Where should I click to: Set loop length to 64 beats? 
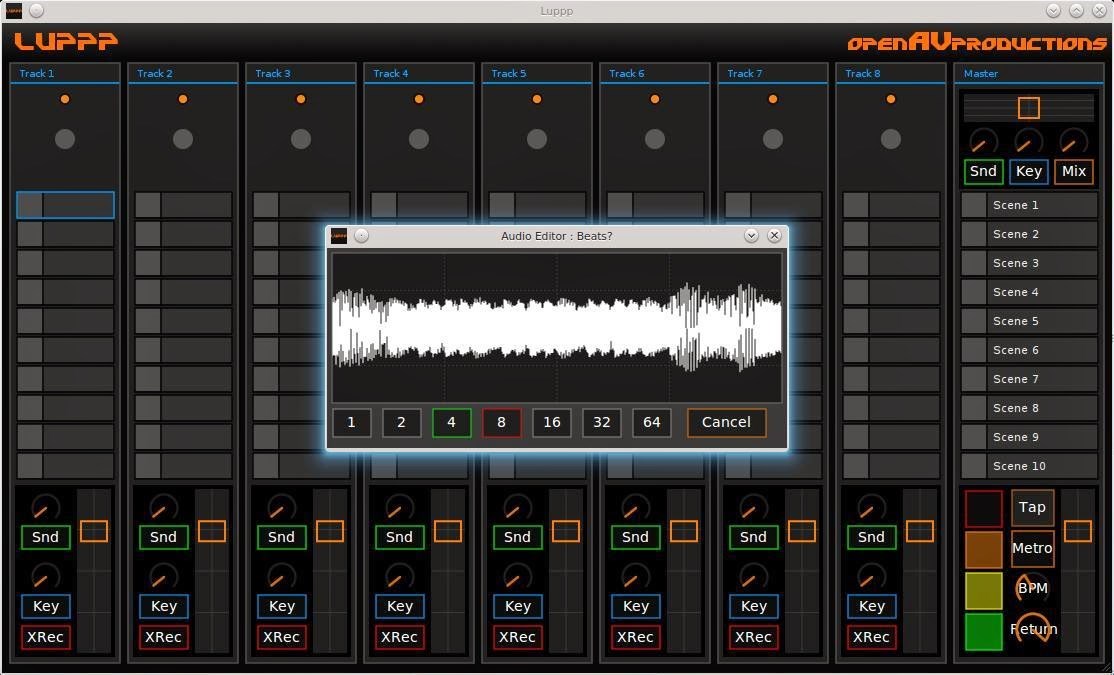(651, 422)
